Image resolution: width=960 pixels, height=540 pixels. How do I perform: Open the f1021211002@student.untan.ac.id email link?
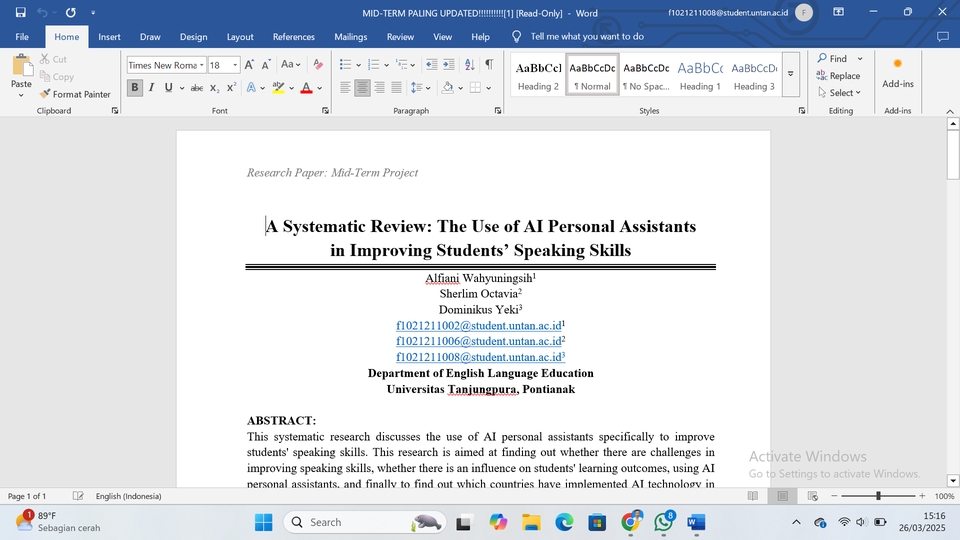click(x=479, y=326)
